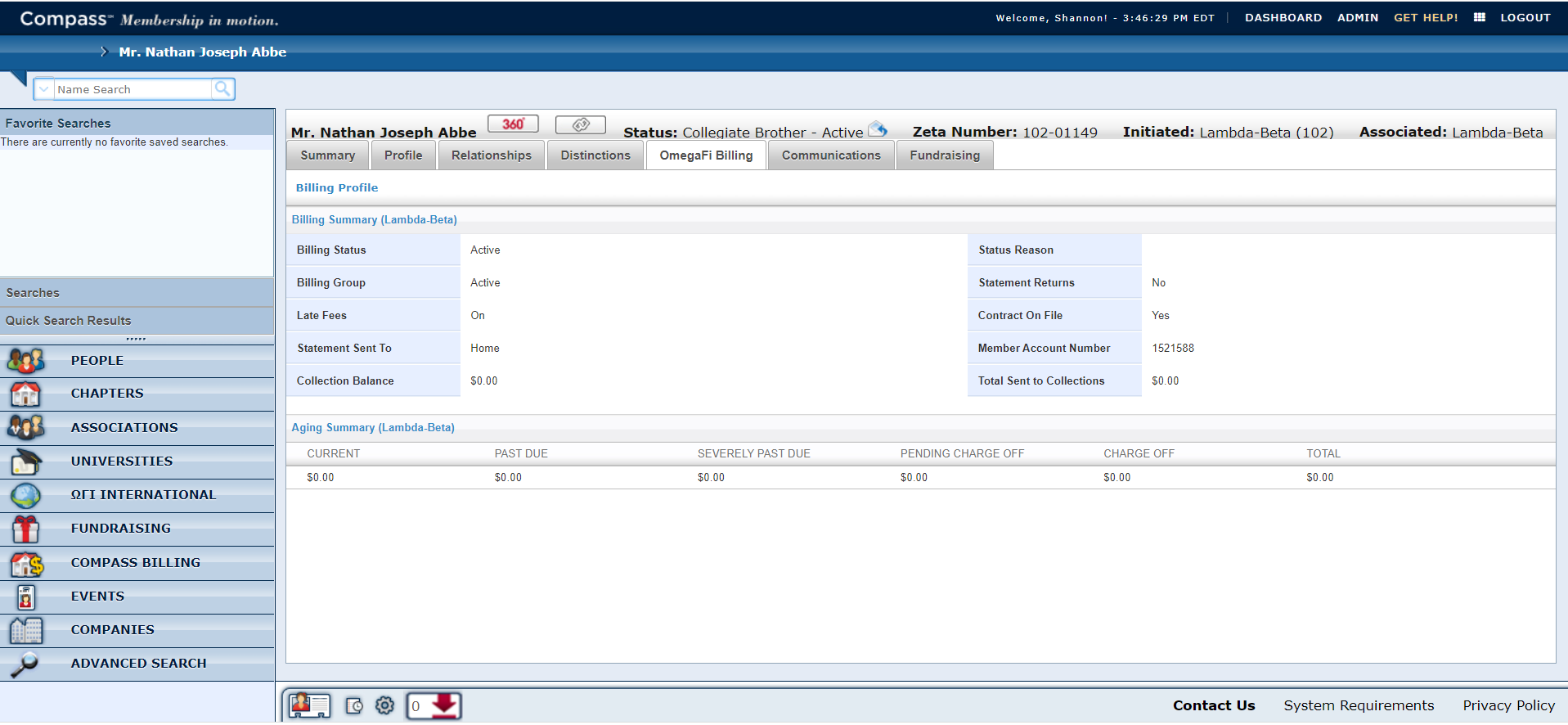The height and width of the screenshot is (725, 1568).
Task: Open the 360 view button
Action: tap(513, 124)
